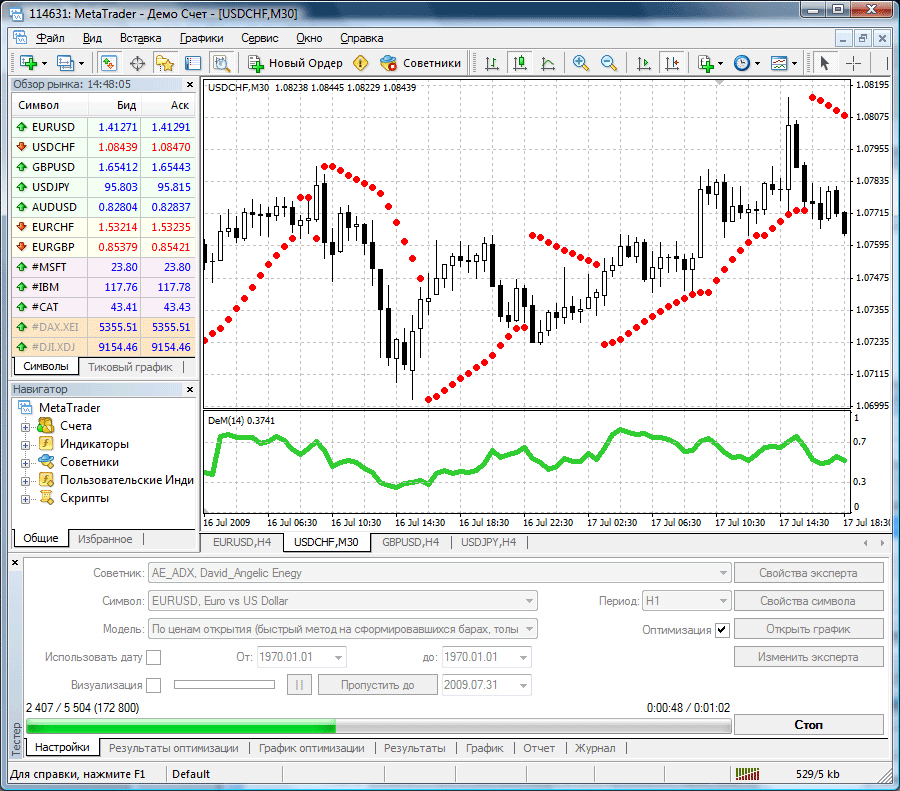This screenshot has width=900, height=791.
Task: Click the Свойства символа button
Action: (x=808, y=601)
